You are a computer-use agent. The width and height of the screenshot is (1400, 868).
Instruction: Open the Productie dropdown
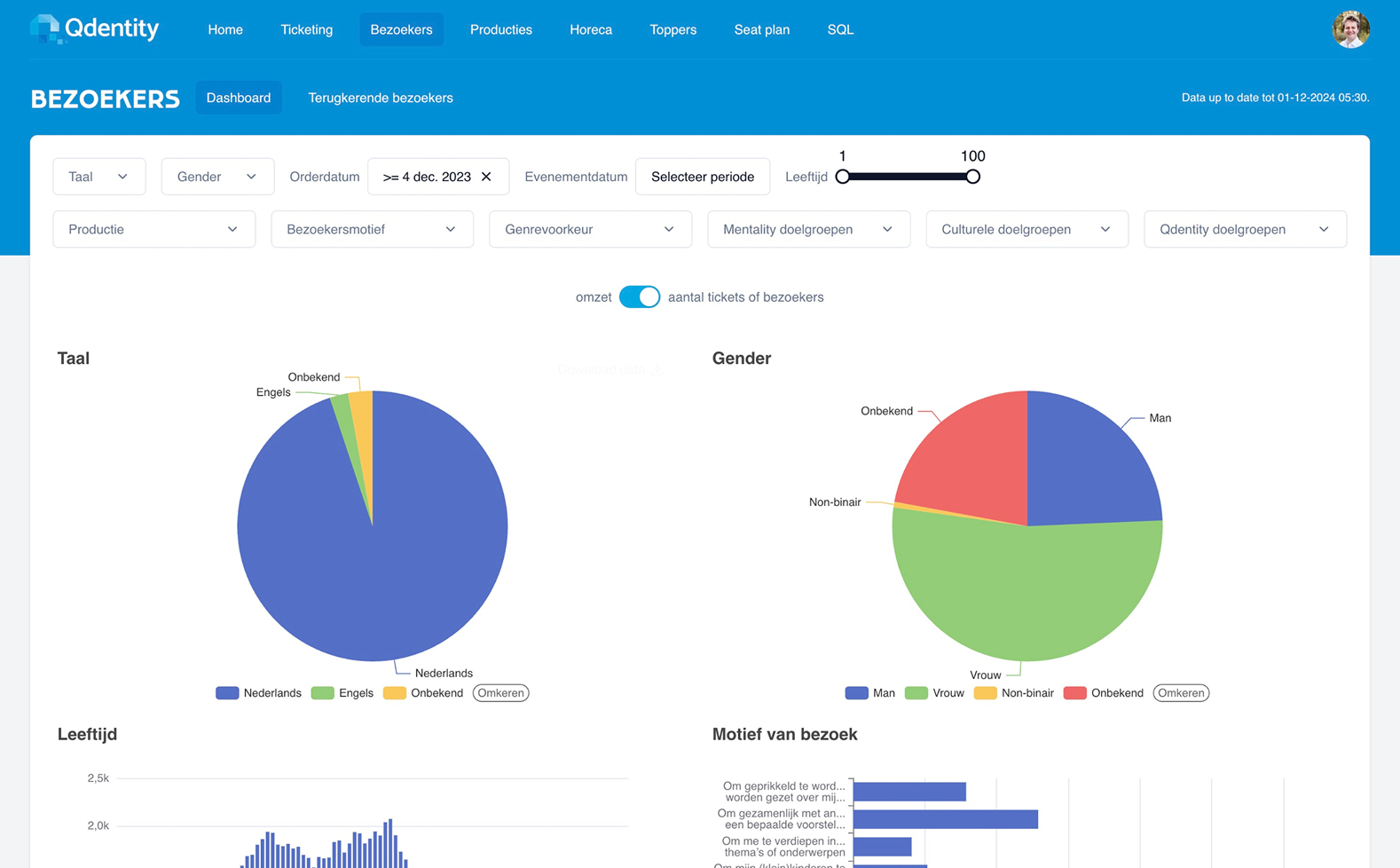(153, 230)
